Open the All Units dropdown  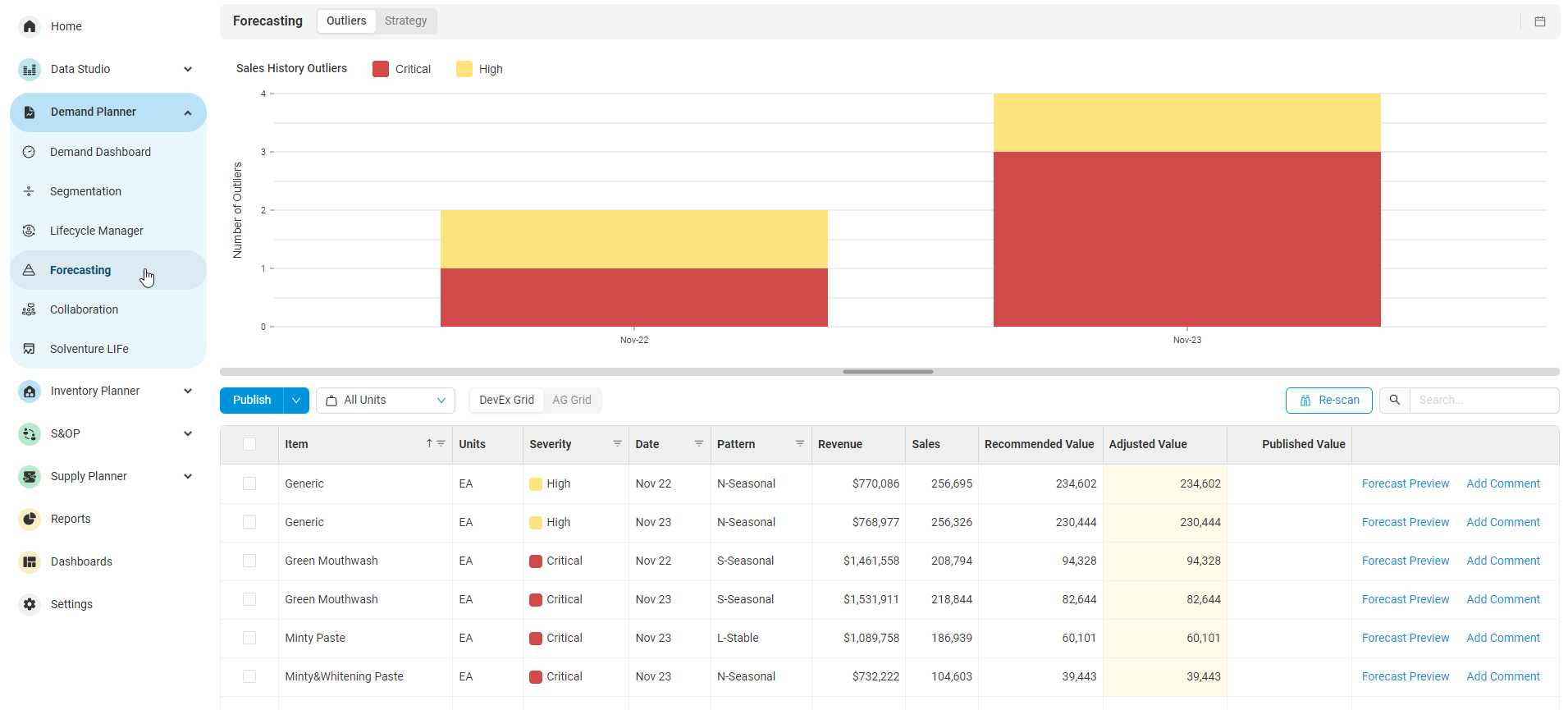[x=386, y=401]
